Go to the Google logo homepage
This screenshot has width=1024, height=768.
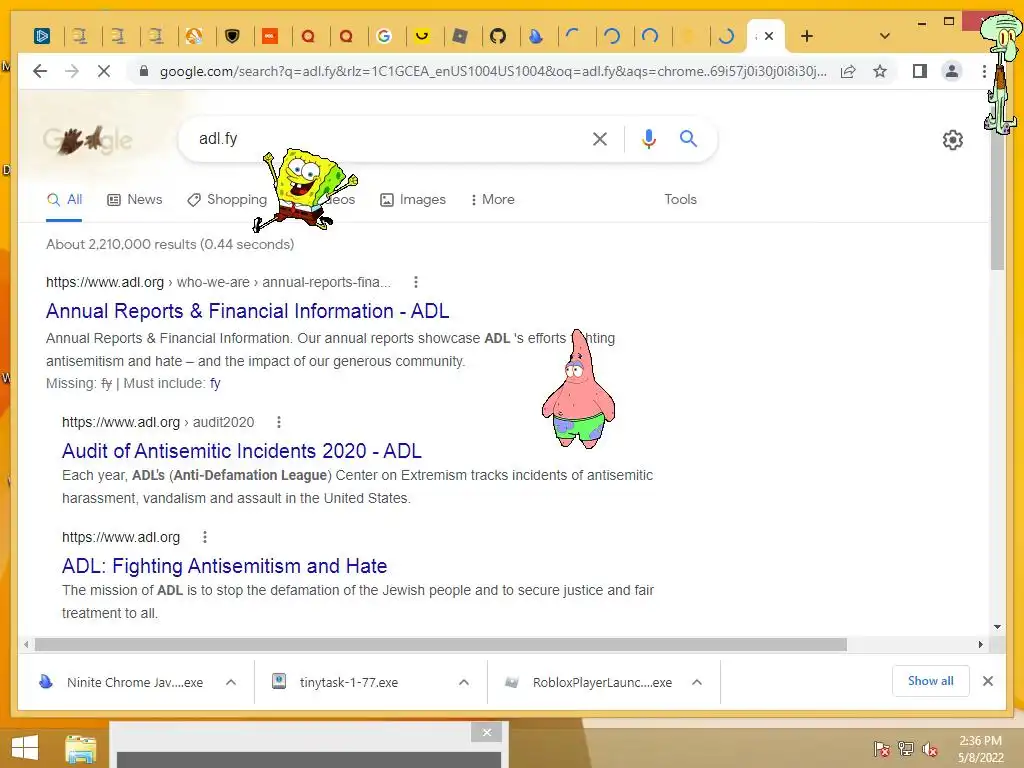click(88, 140)
